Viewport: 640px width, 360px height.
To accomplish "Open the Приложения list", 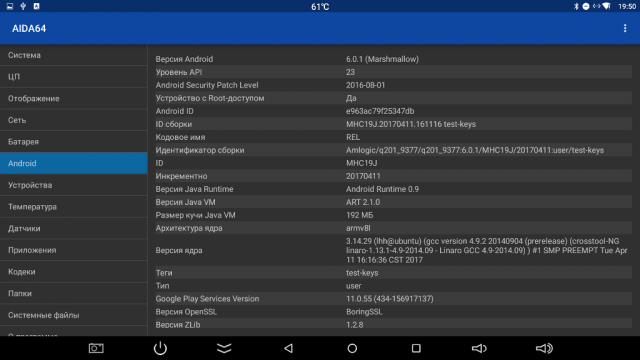I will [73, 250].
